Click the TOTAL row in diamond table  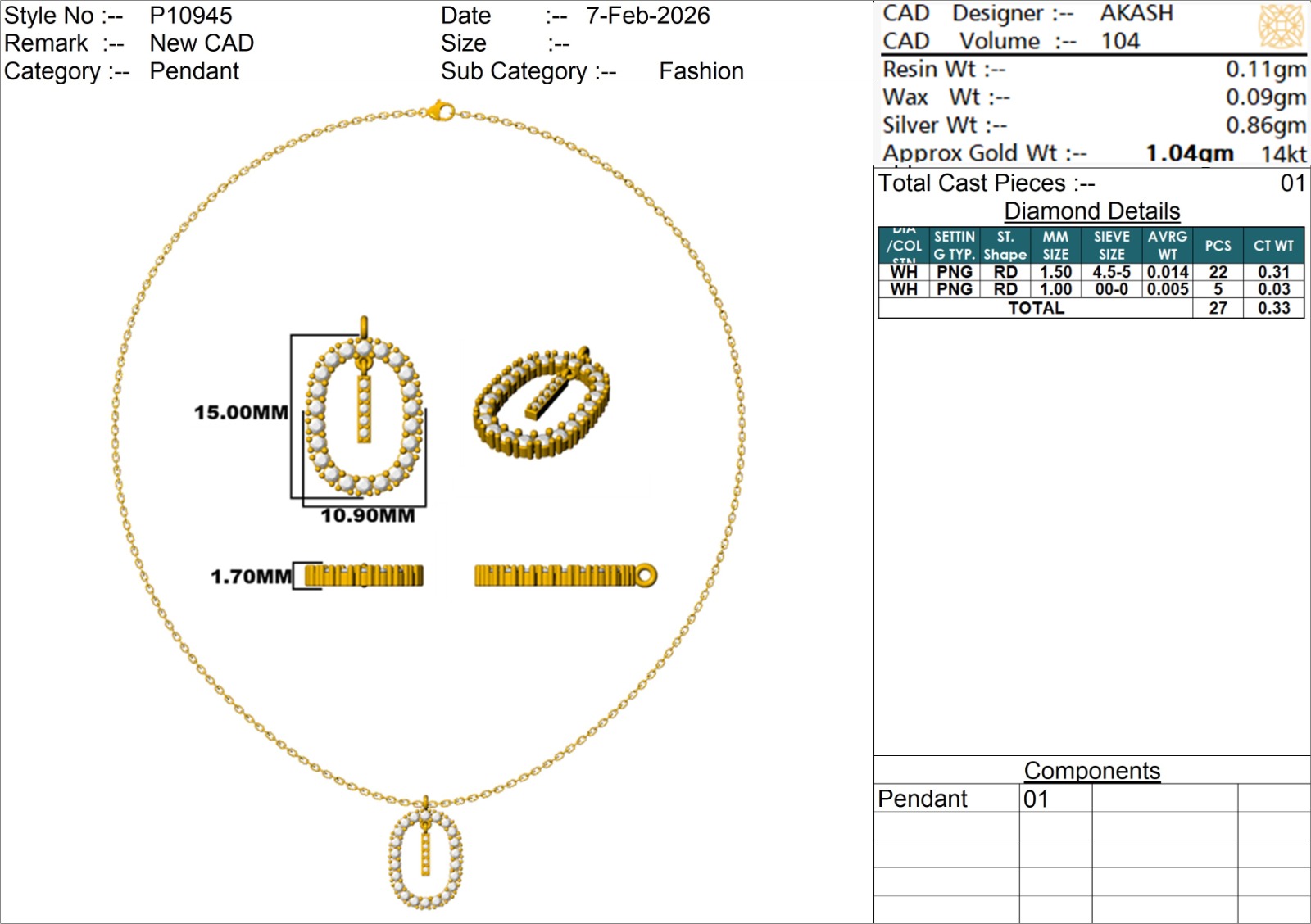(1036, 308)
